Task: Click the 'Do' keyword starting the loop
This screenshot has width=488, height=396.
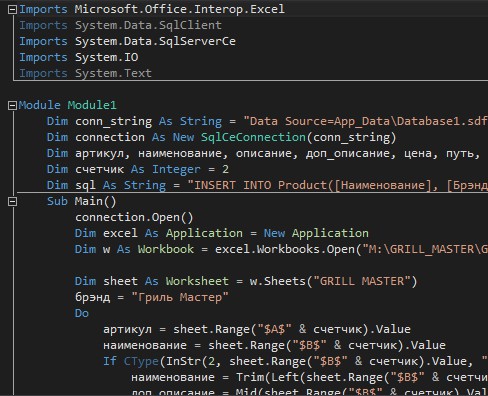Action: pos(82,313)
